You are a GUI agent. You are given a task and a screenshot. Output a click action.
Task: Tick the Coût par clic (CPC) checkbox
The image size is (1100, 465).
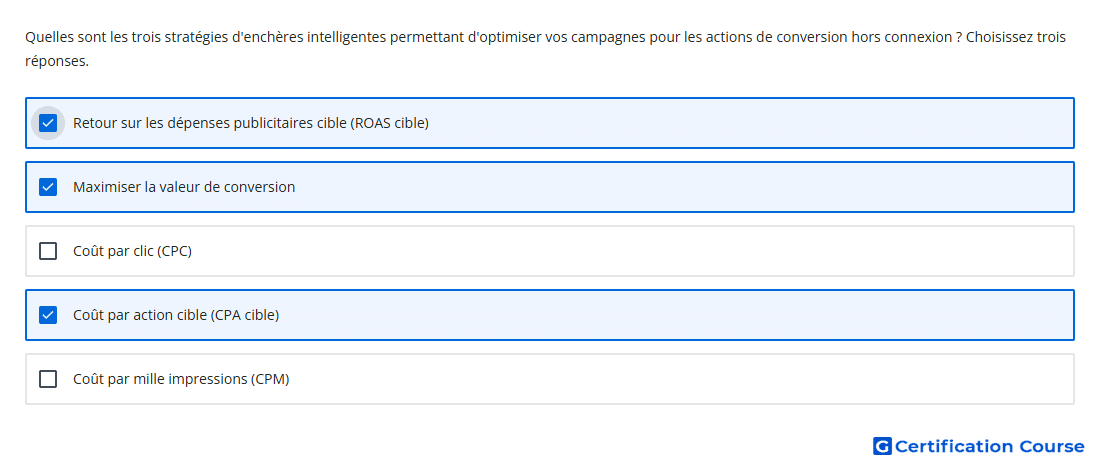coord(48,251)
